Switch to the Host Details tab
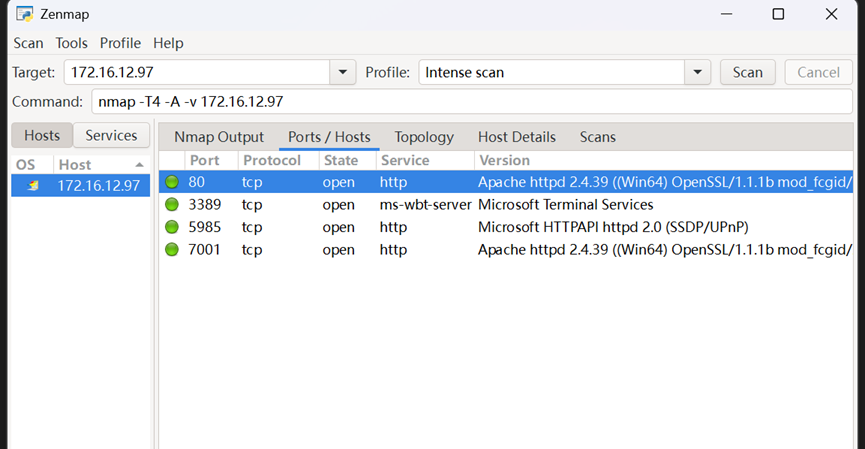The height and width of the screenshot is (449, 865). pyautogui.click(x=517, y=137)
